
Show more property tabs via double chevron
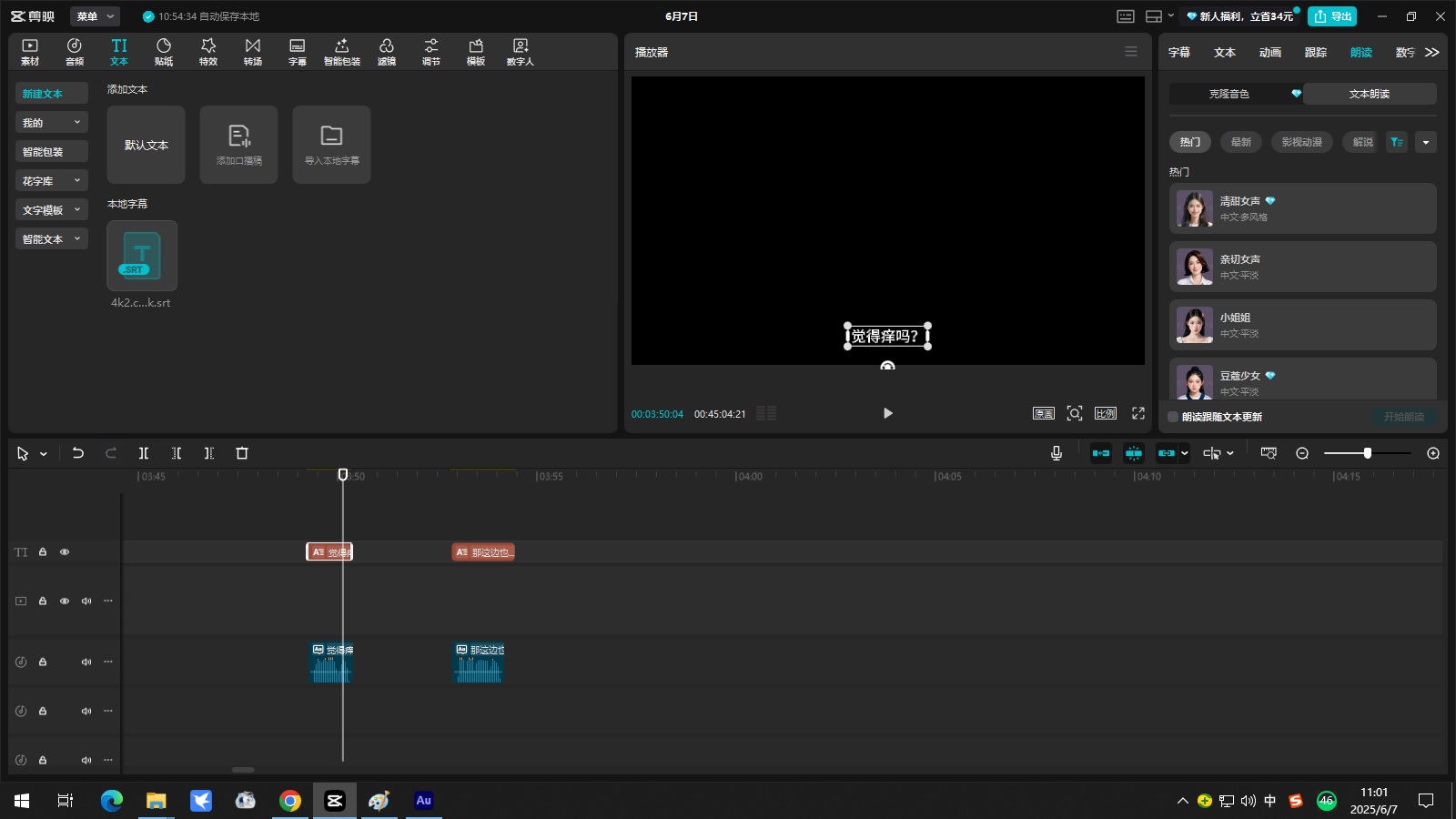pos(1432,53)
